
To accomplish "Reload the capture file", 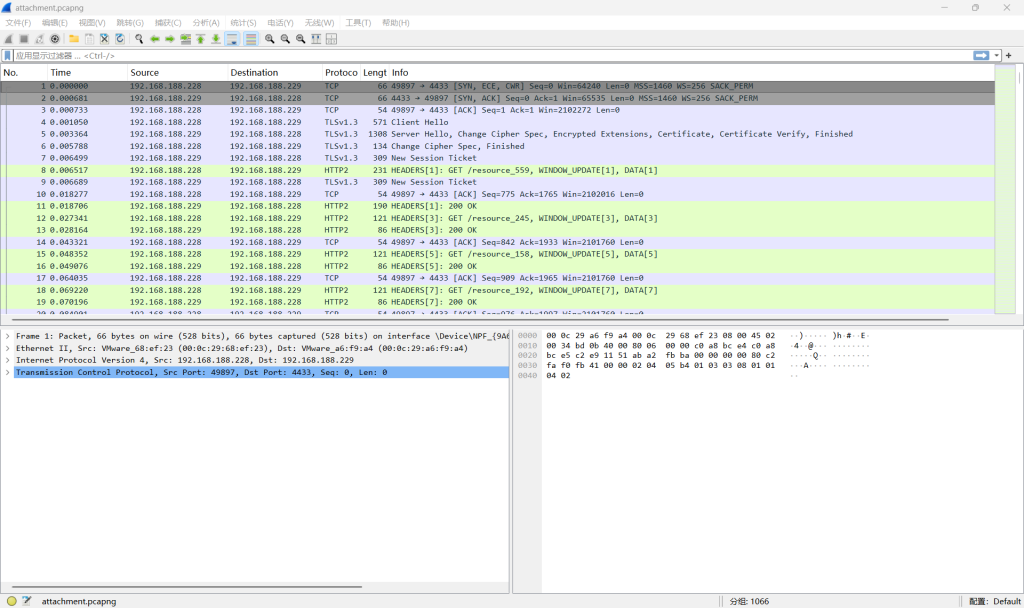I will tap(120, 39).
